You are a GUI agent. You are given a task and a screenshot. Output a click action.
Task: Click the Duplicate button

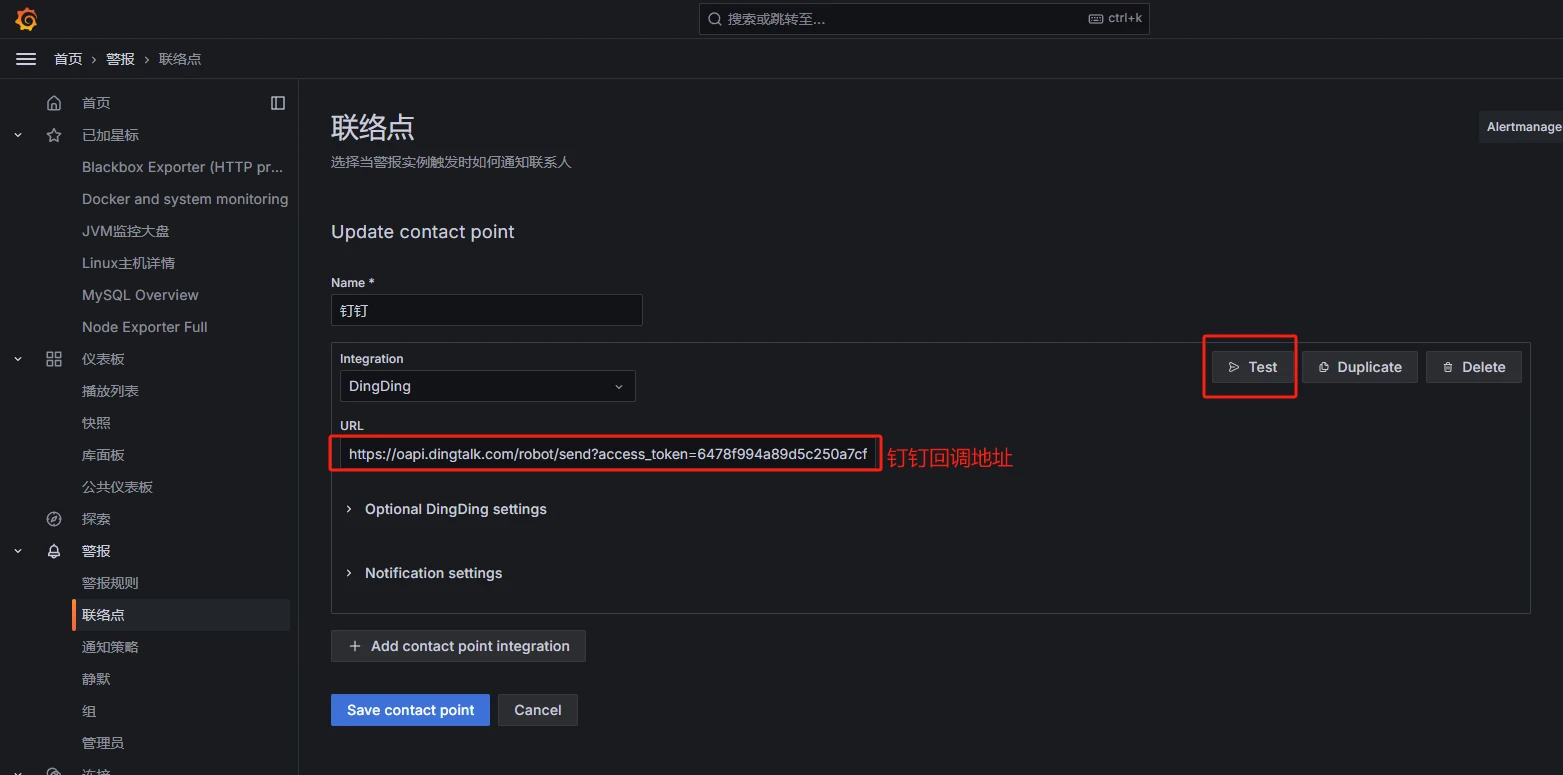point(1360,367)
